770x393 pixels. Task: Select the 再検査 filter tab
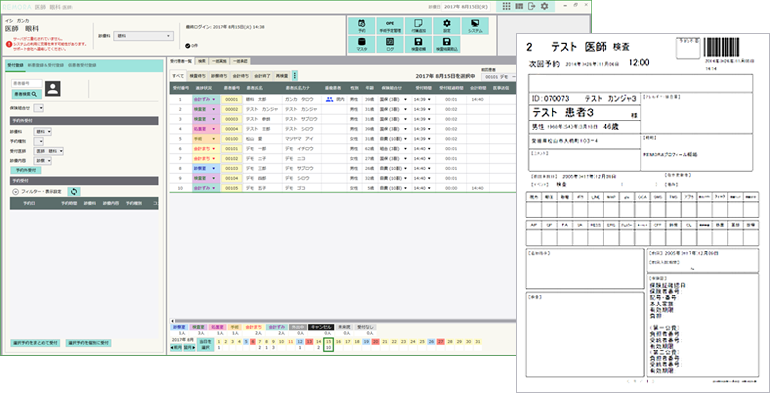pyautogui.click(x=282, y=76)
